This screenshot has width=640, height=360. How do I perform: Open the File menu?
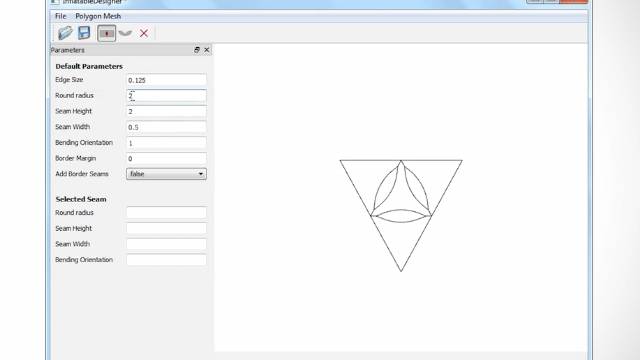point(60,16)
